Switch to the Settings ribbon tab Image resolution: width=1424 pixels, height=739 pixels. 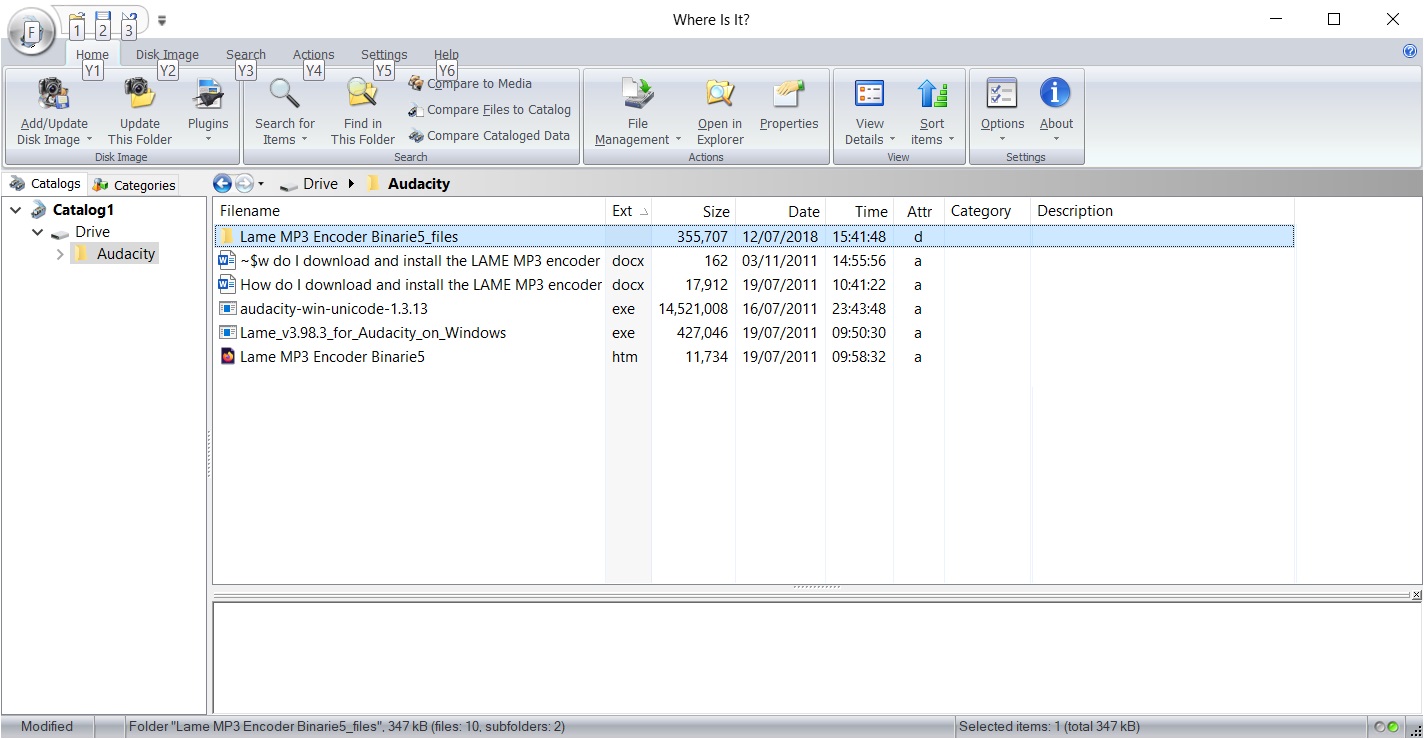click(x=384, y=55)
